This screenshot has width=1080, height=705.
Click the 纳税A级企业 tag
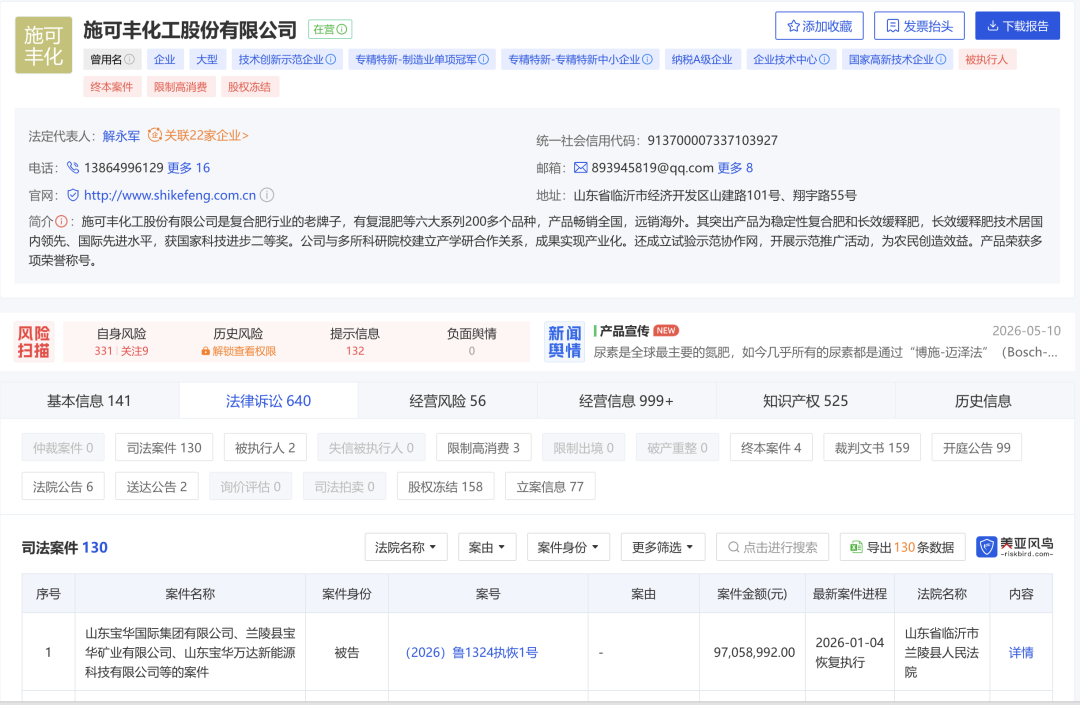[x=702, y=59]
